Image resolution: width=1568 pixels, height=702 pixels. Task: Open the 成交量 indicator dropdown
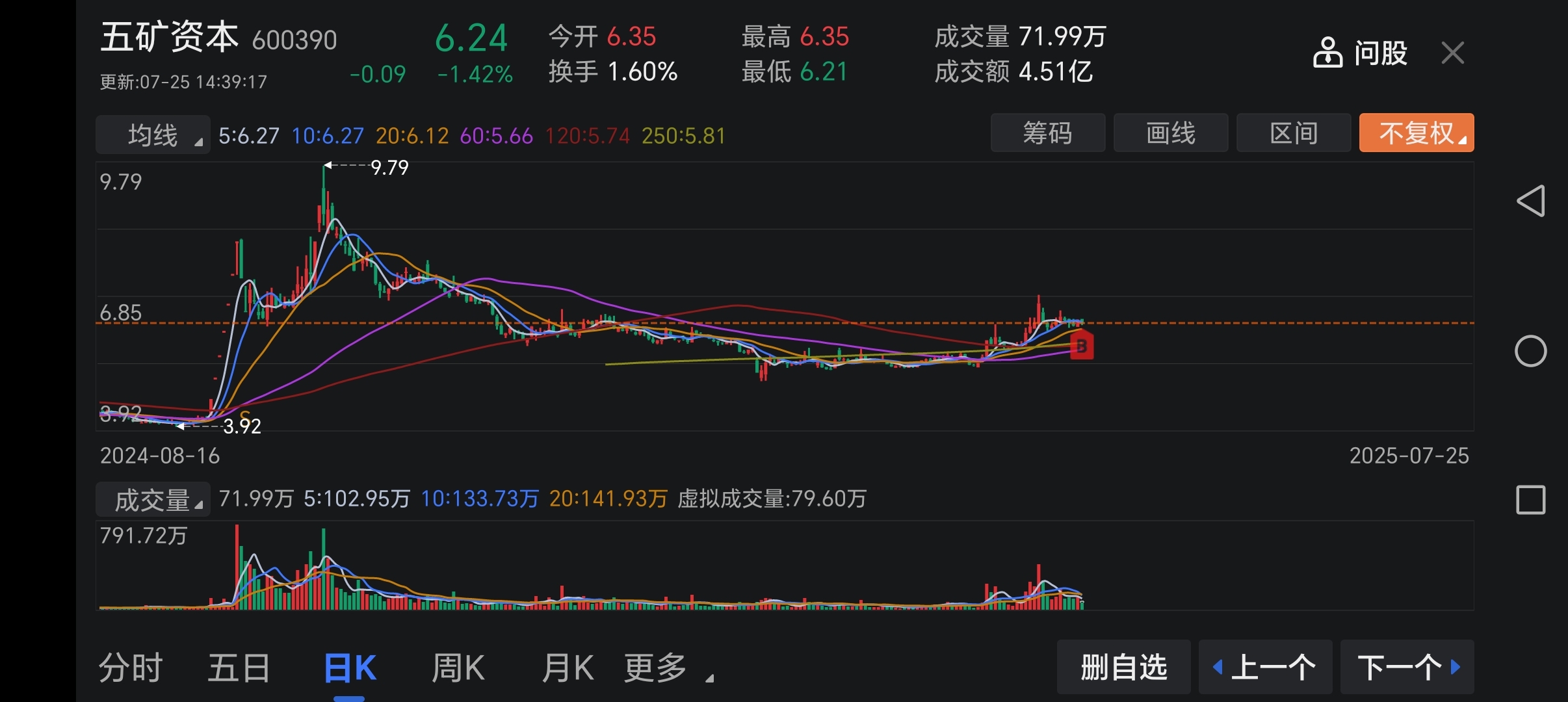(x=153, y=499)
